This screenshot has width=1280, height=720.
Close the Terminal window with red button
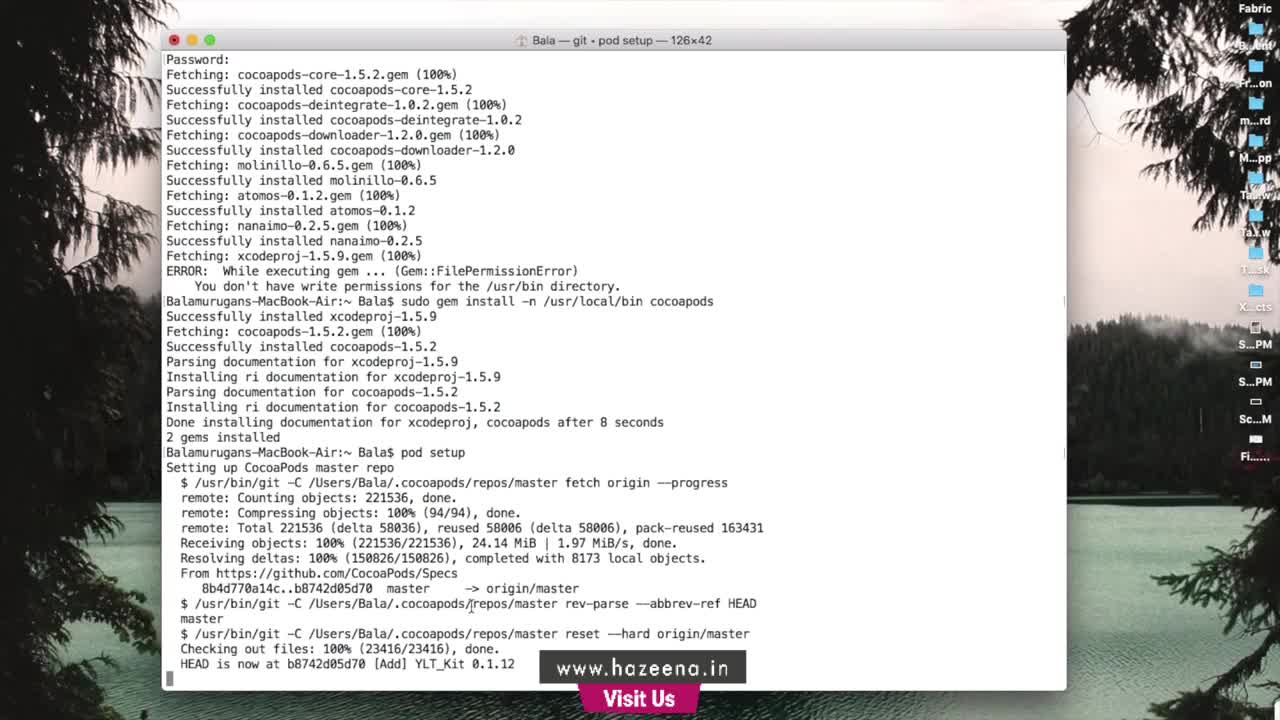coord(174,40)
